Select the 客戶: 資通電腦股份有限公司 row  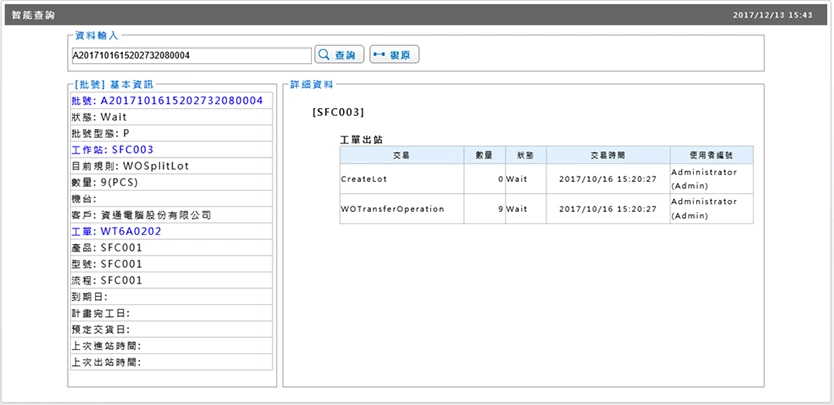(x=171, y=215)
